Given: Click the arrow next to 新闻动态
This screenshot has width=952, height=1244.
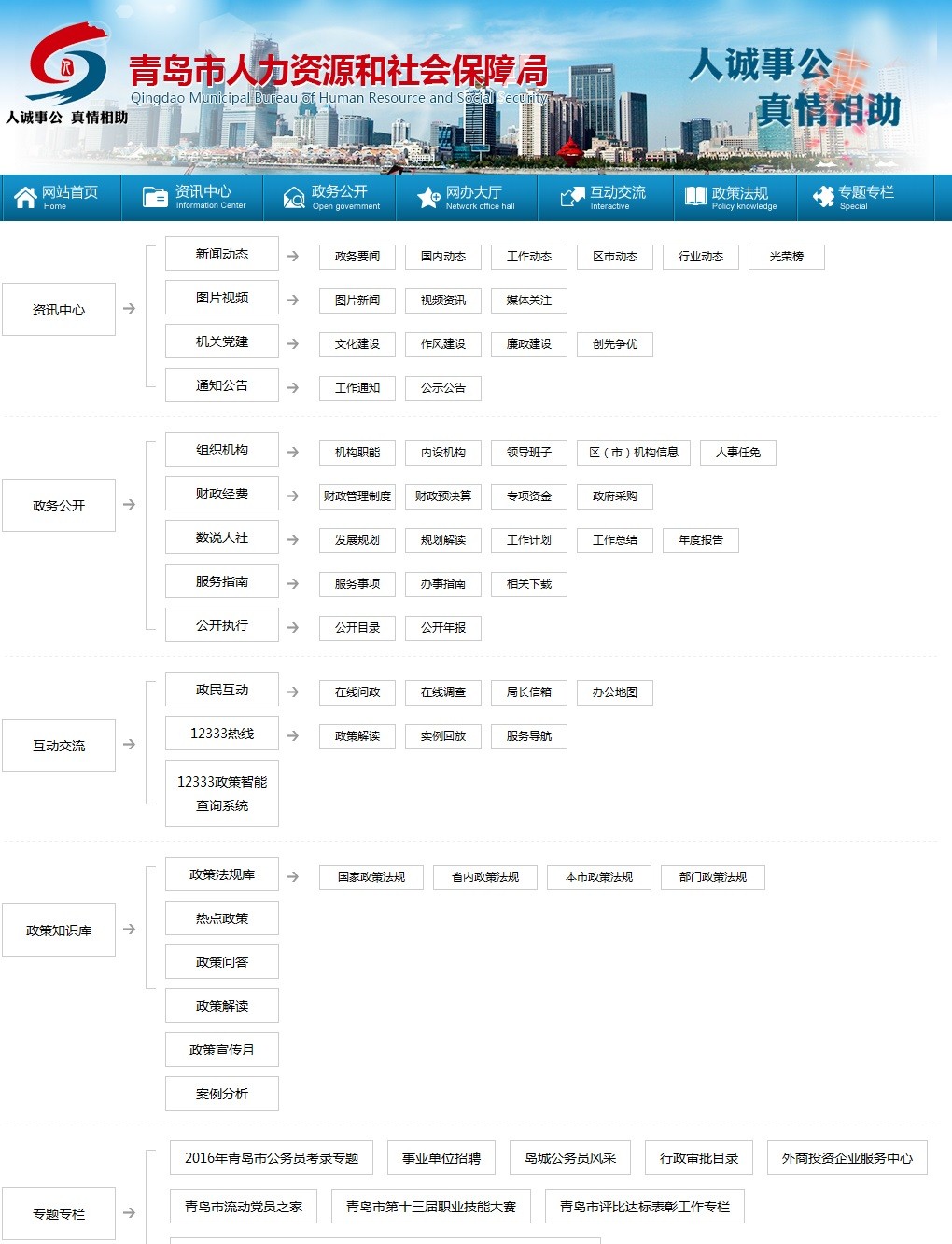Looking at the screenshot, I should pyautogui.click(x=292, y=256).
